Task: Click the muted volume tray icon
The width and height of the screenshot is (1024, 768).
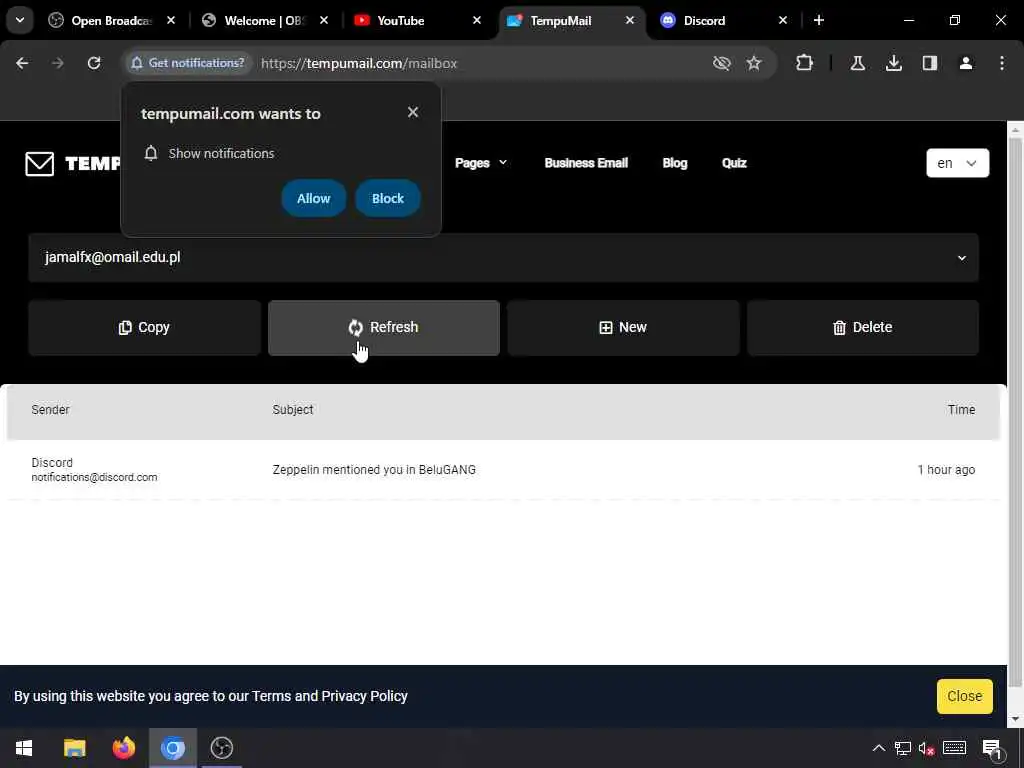Action: tap(927, 748)
